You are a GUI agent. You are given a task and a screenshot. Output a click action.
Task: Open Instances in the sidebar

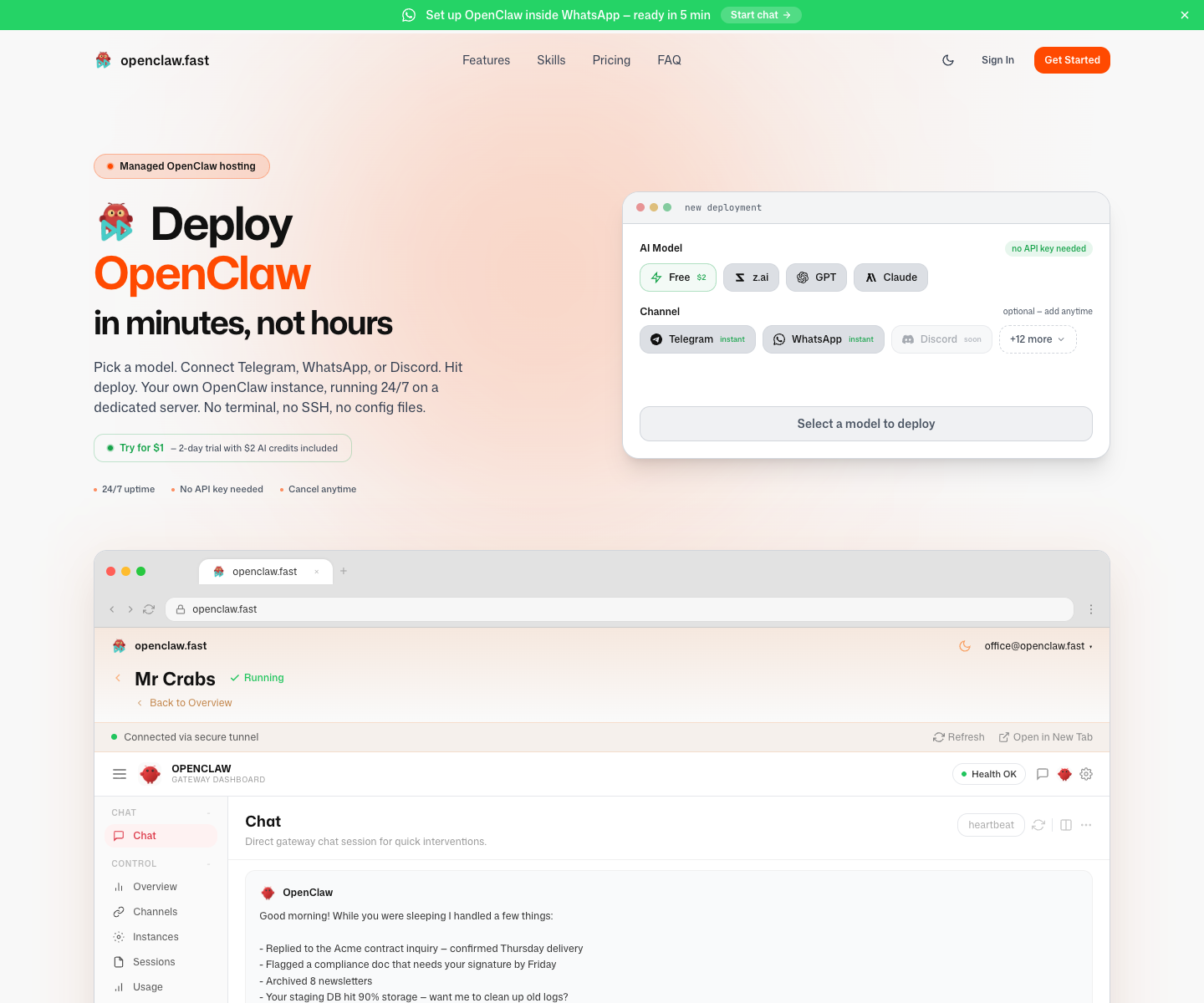coord(161,937)
